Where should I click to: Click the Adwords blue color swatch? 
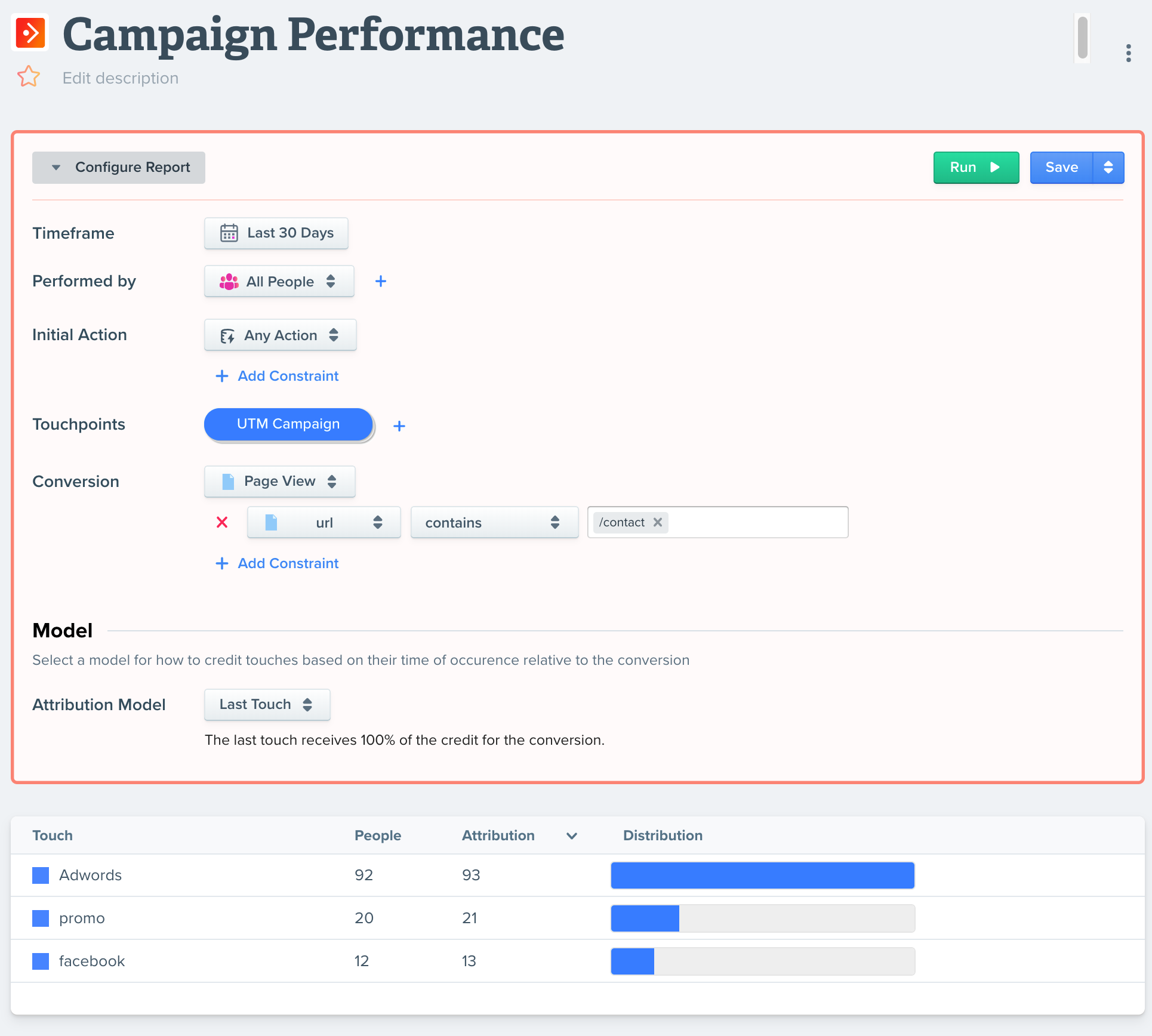coord(41,875)
